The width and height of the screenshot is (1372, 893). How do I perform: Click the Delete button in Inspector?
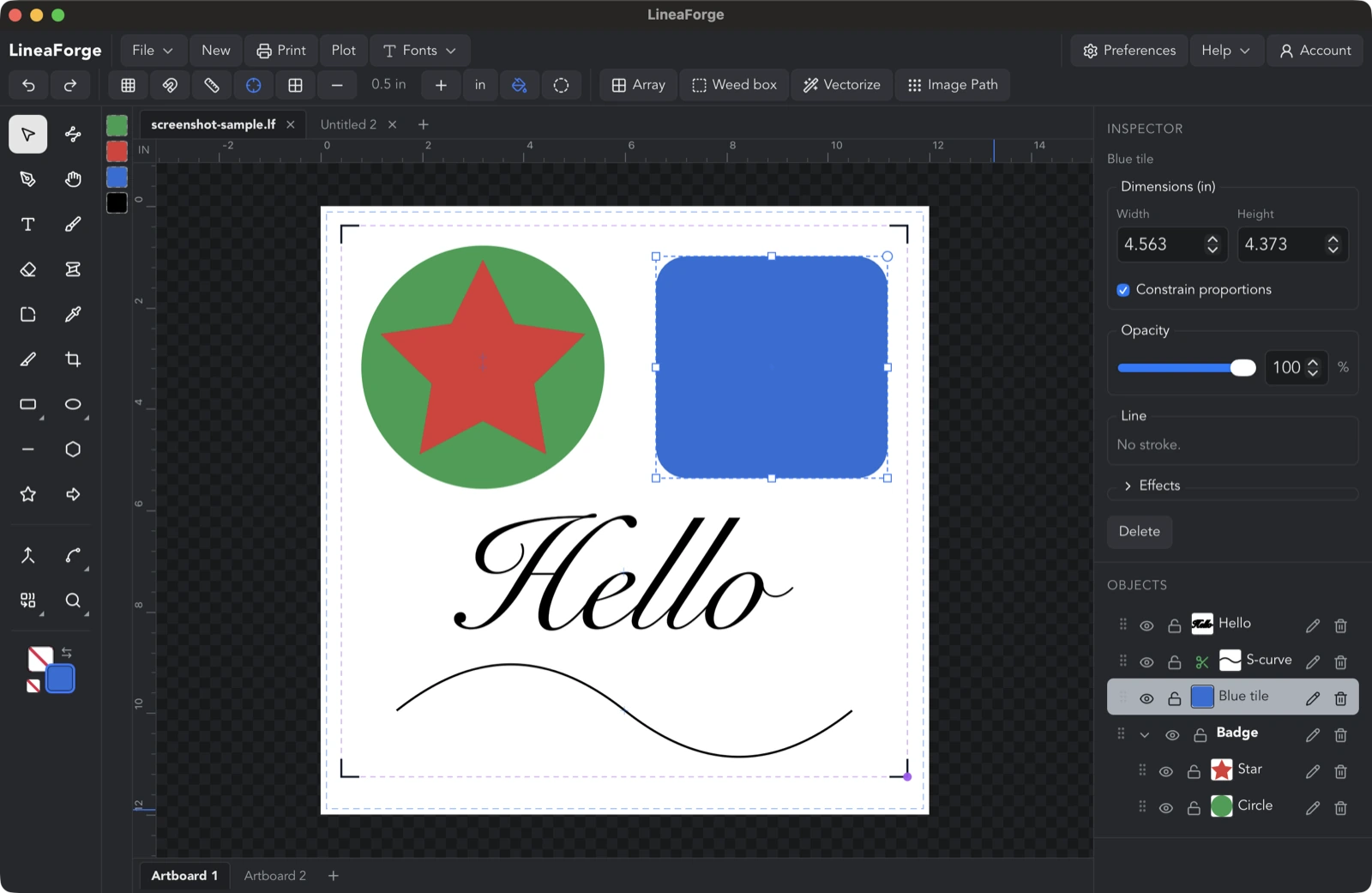pos(1140,532)
